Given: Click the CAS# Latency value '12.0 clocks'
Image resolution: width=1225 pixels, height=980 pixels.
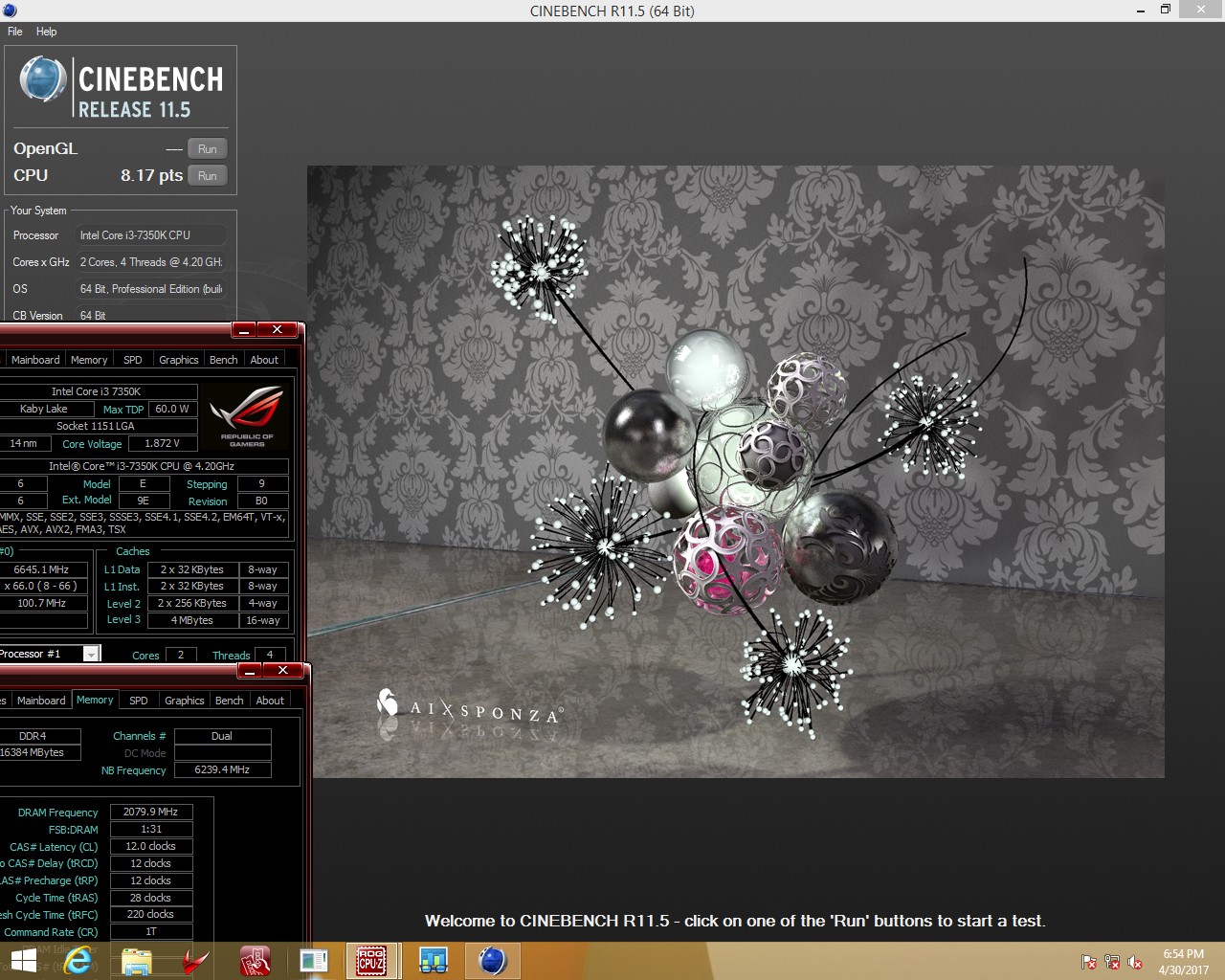Looking at the screenshot, I should coord(151,846).
